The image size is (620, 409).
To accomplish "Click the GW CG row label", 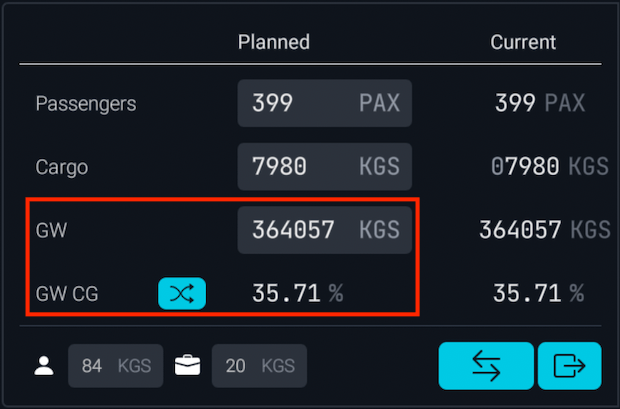I will click(66, 293).
